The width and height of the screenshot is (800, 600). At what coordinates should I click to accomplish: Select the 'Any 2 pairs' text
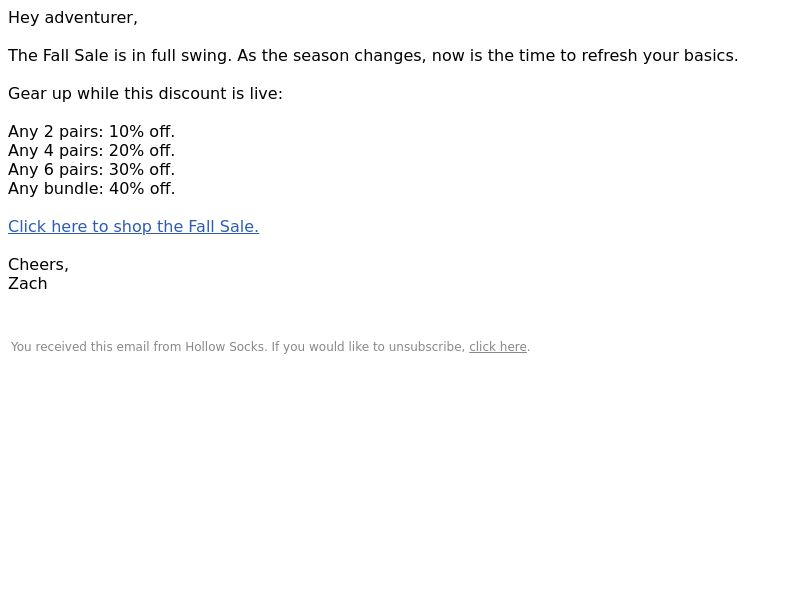coord(56,132)
